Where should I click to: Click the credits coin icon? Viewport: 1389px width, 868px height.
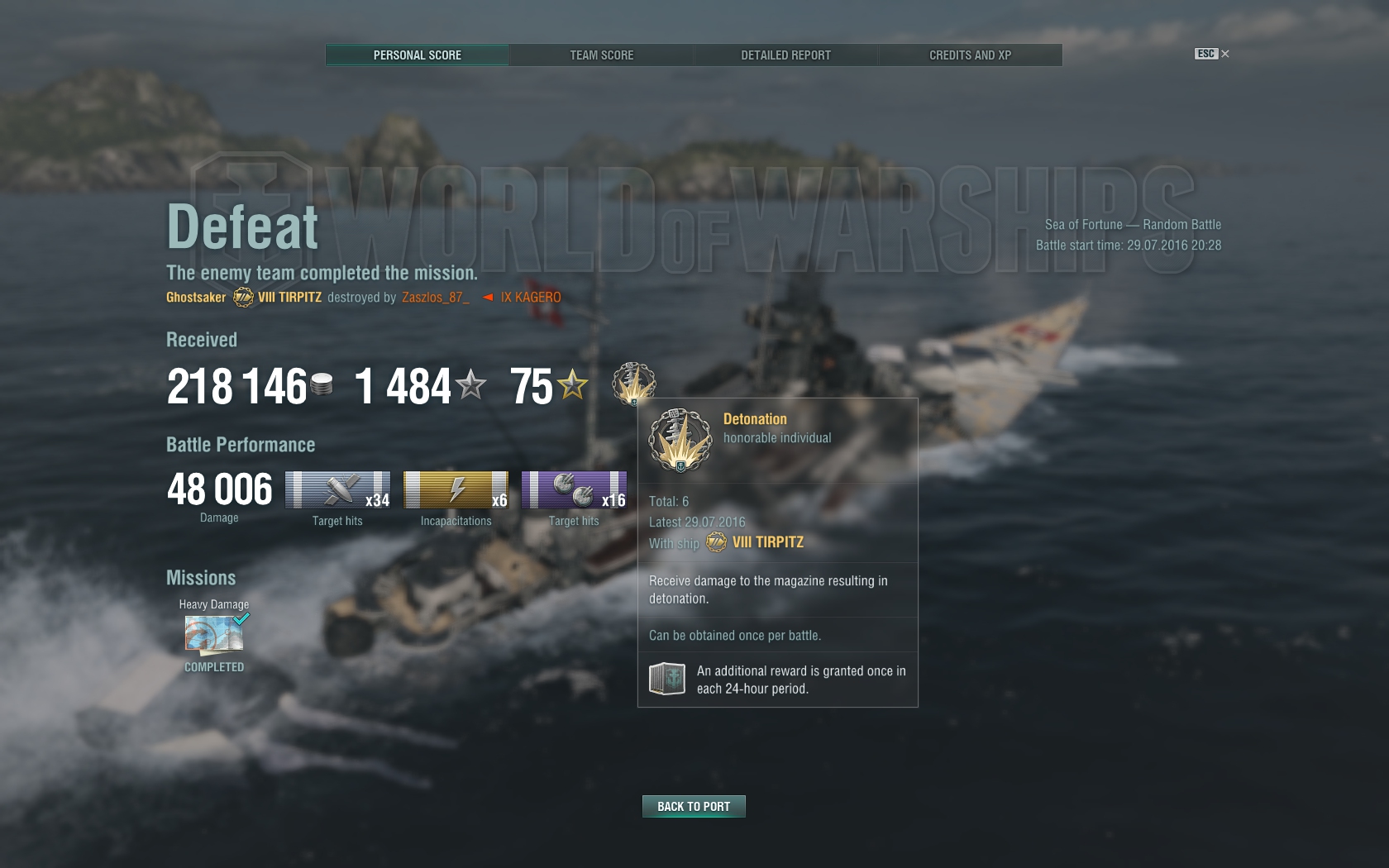[322, 384]
